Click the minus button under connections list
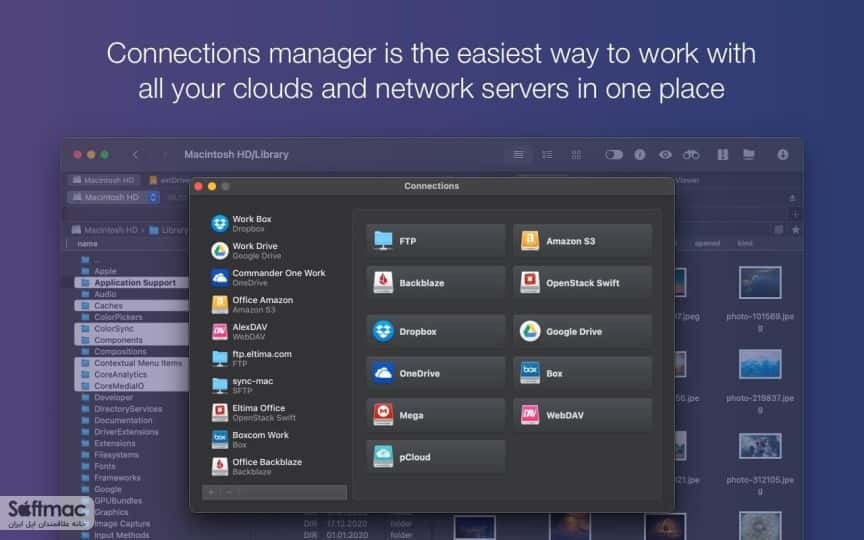864x540 pixels. point(229,492)
